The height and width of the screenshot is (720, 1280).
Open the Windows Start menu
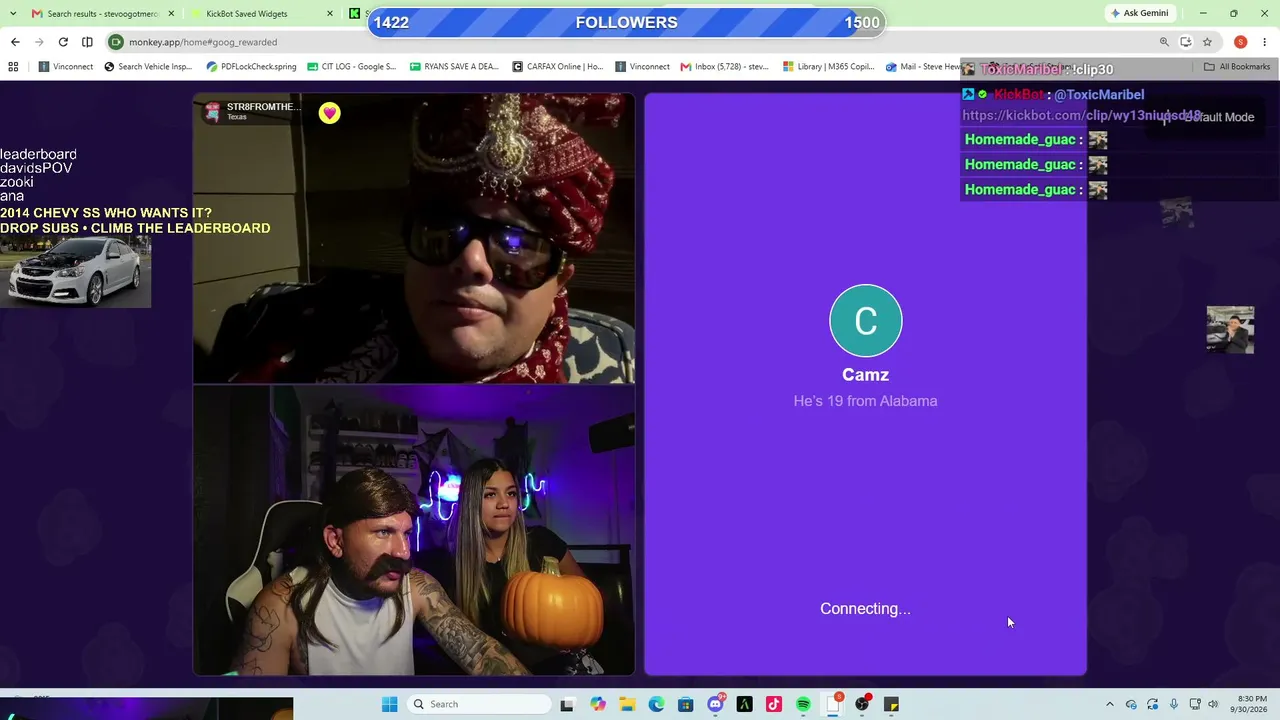389,704
